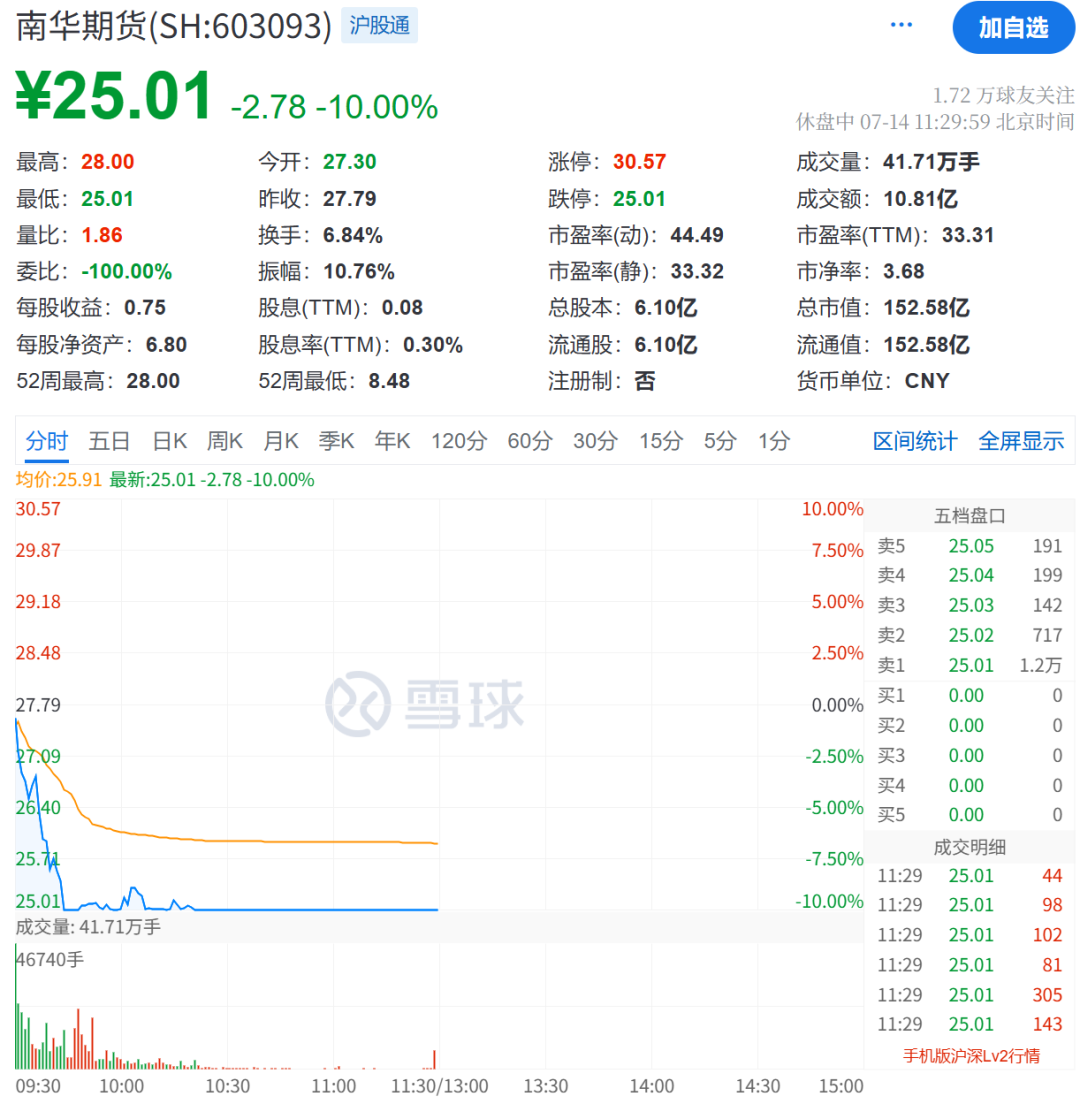Open the 日K chart tab

(x=170, y=441)
